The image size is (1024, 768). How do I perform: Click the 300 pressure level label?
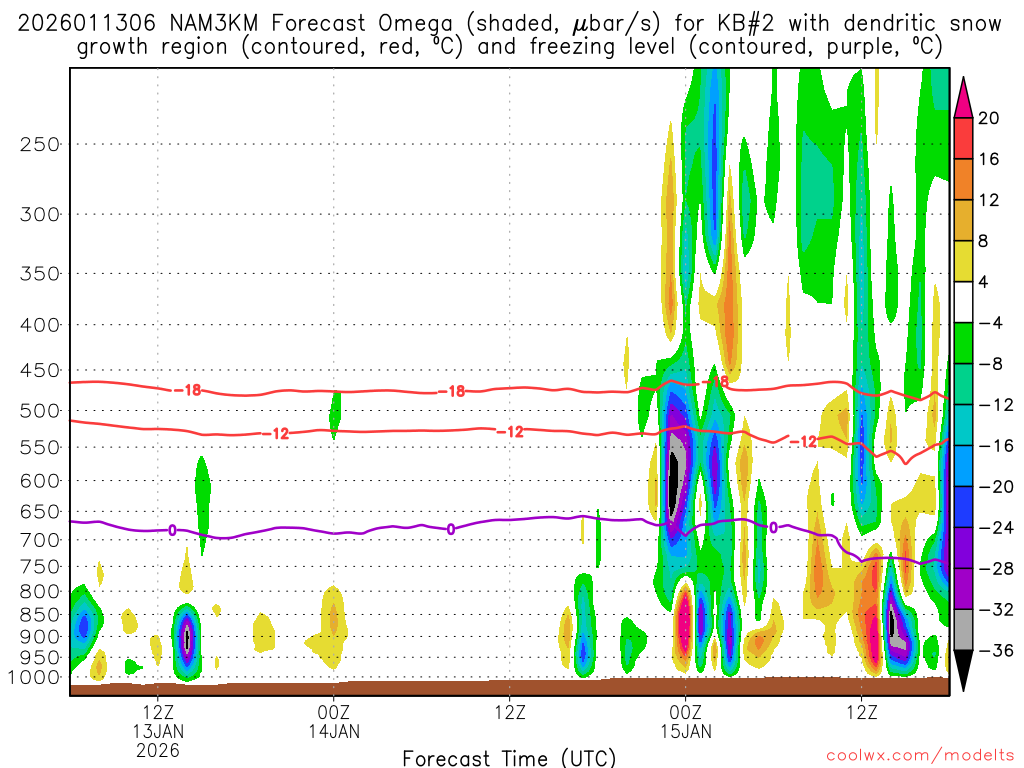click(x=40, y=214)
